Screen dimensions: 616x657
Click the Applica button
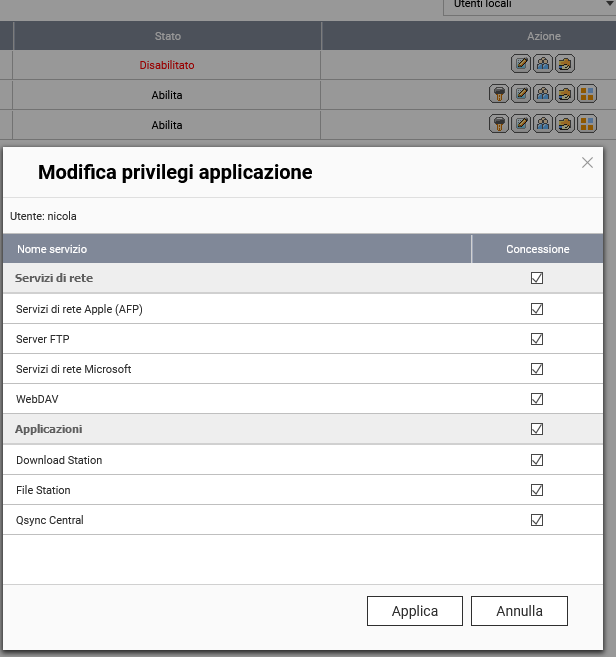tap(415, 611)
